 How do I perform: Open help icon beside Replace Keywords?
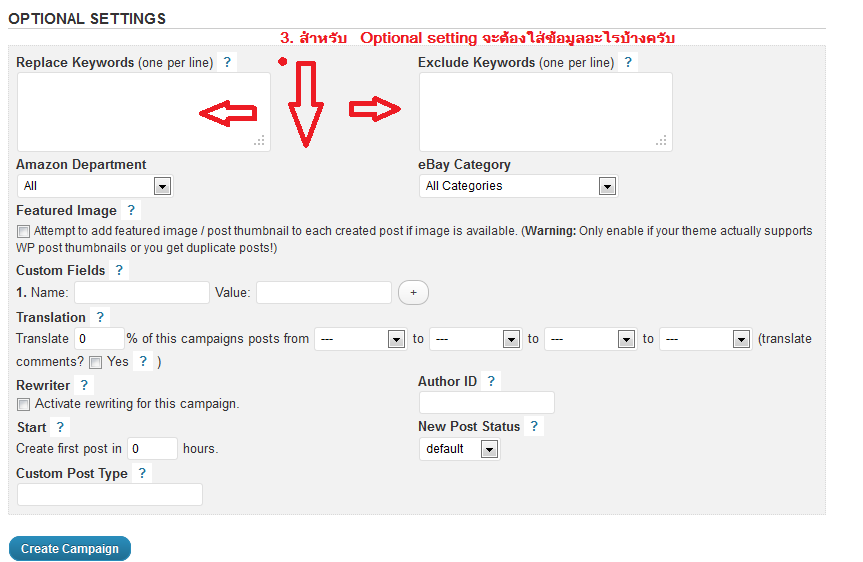(227, 62)
